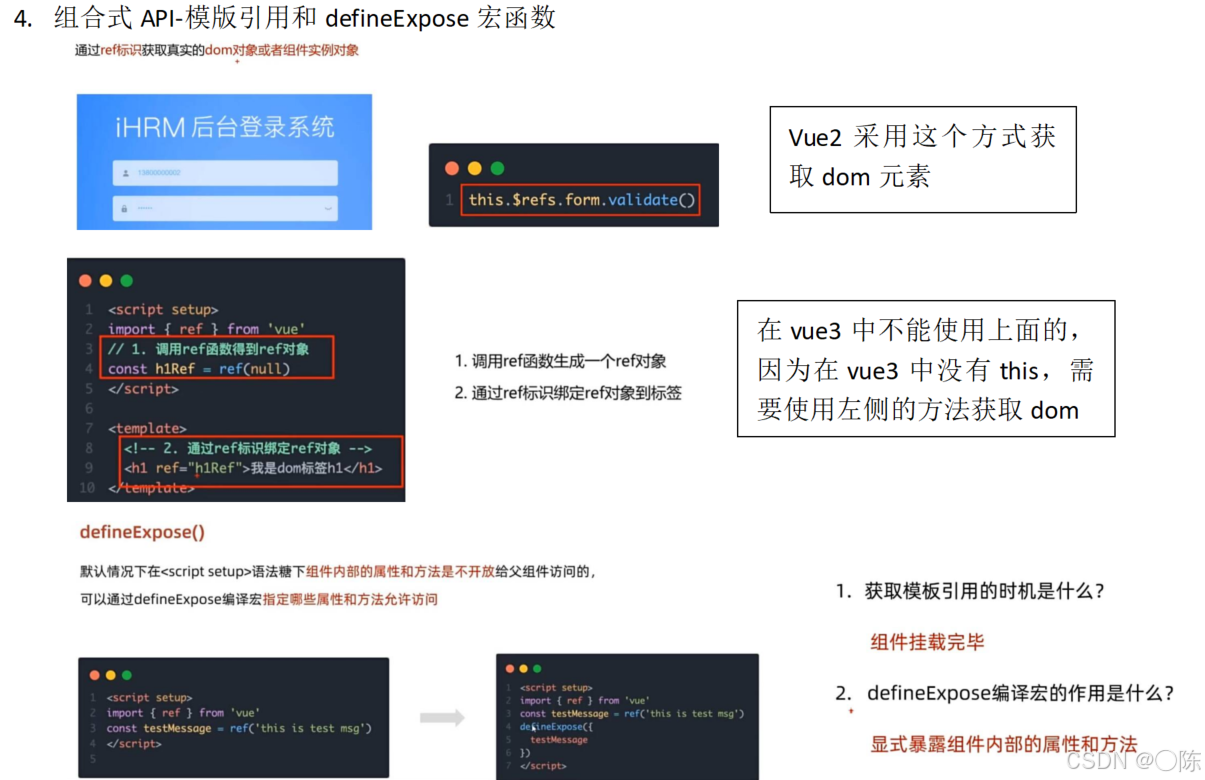Click the red dot on the right defineExpose code window
Viewport: 1205px width, 780px height.
click(510, 669)
